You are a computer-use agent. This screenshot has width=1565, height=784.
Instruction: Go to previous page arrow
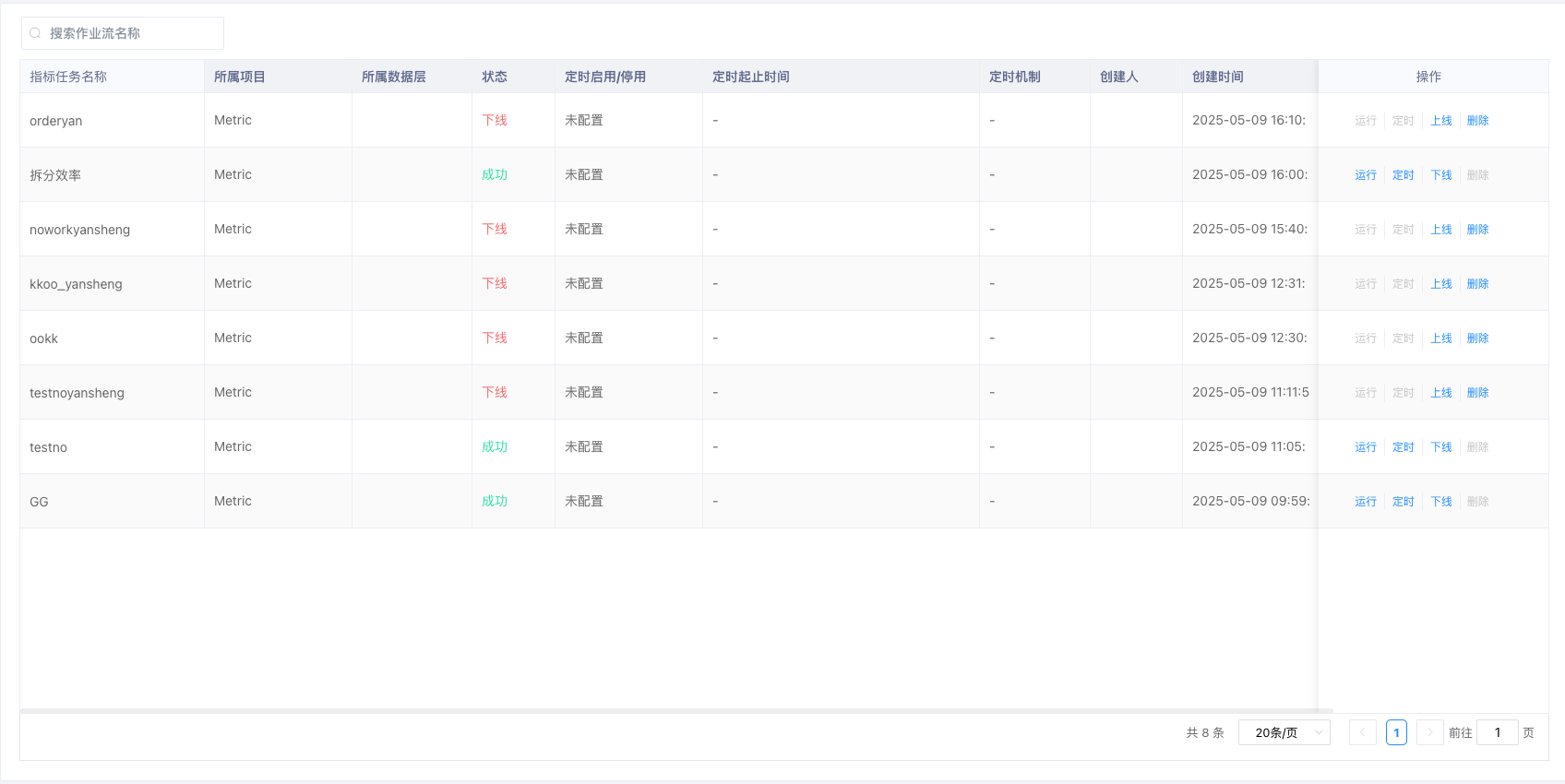point(1363,732)
